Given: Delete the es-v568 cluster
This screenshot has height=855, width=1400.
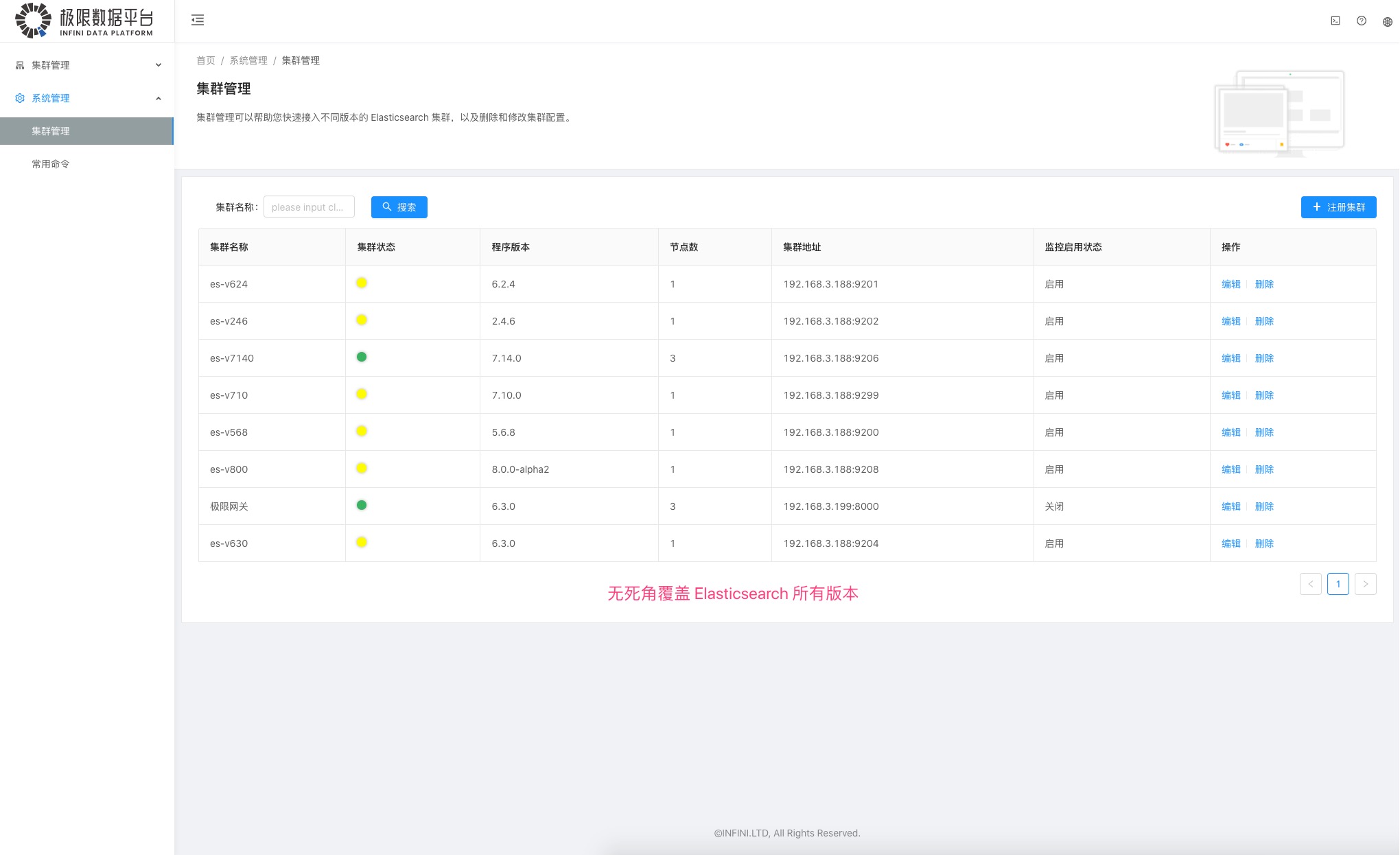Looking at the screenshot, I should coord(1264,432).
